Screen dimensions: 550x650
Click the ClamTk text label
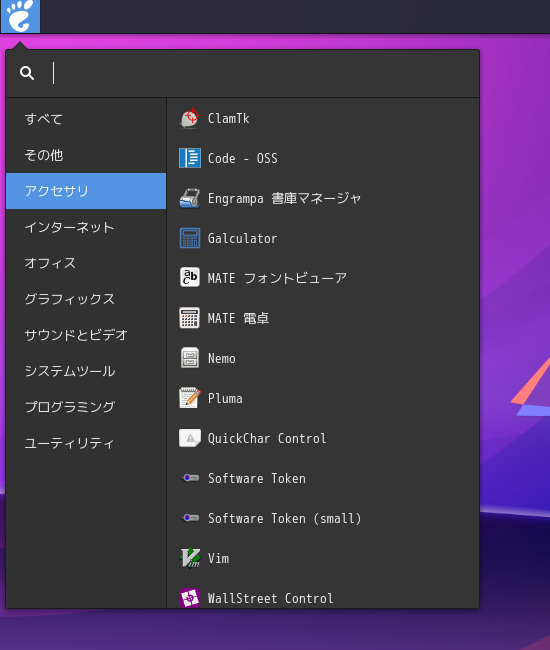[x=228, y=119]
